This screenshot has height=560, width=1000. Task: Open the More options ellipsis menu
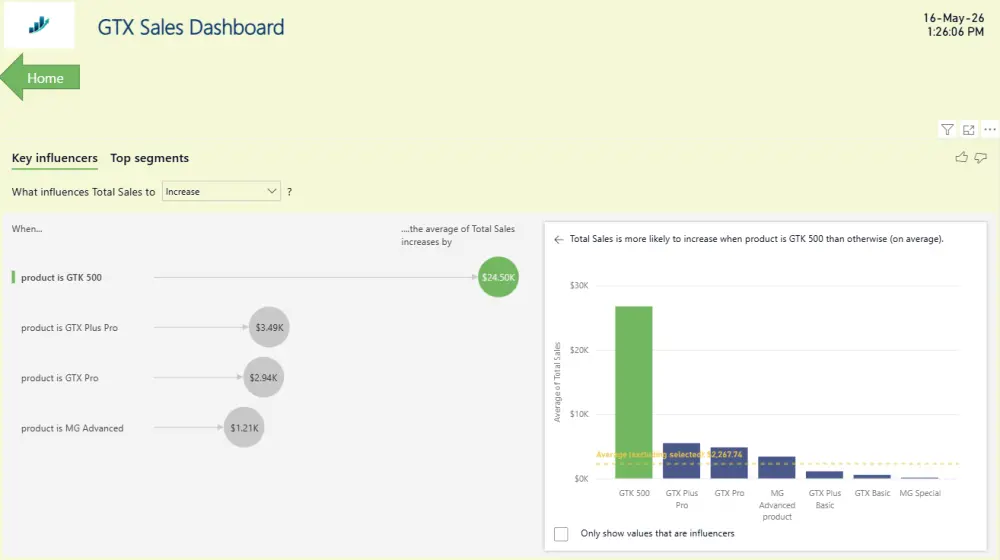[989, 129]
